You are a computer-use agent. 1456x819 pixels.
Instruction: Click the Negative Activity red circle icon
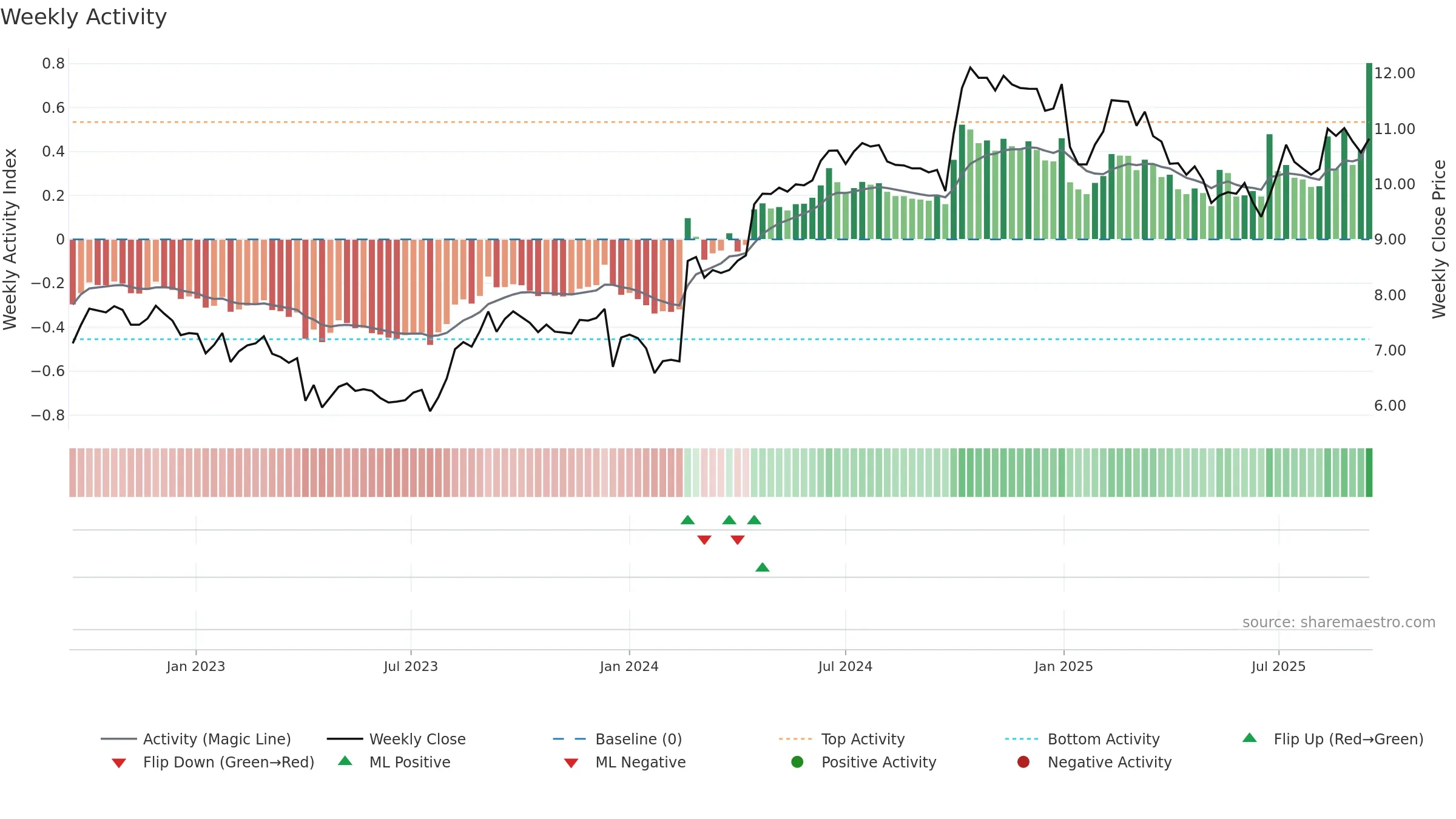click(1023, 762)
